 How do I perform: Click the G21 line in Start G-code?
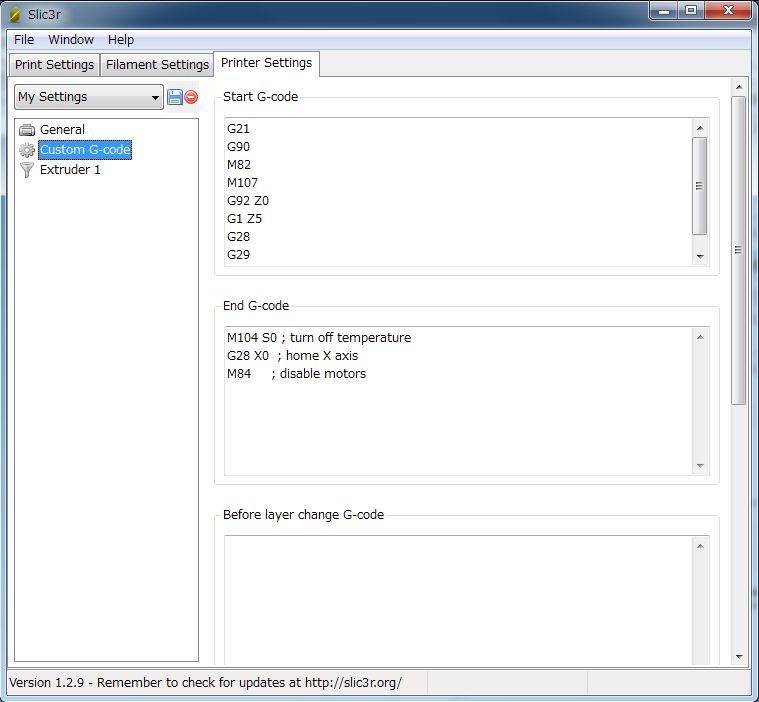[x=239, y=129]
